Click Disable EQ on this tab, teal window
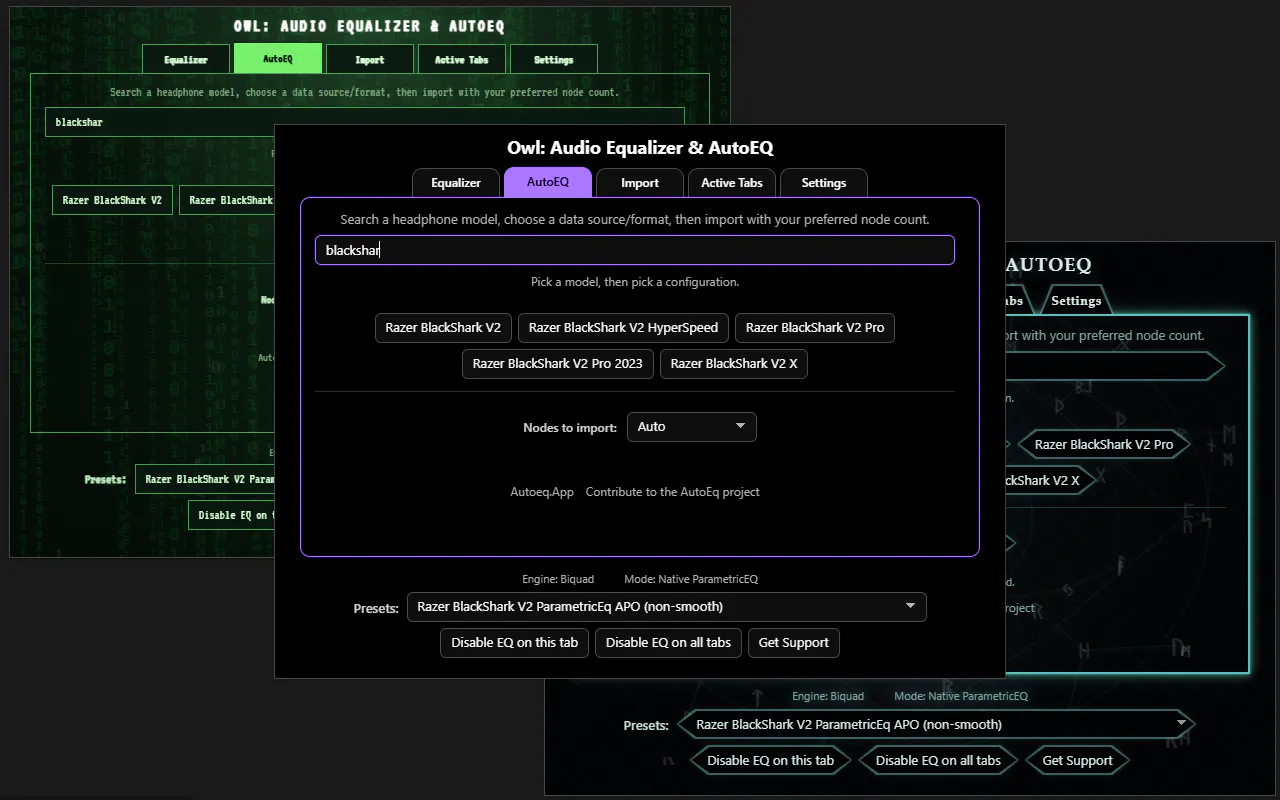The width and height of the screenshot is (1280, 800). coord(770,760)
